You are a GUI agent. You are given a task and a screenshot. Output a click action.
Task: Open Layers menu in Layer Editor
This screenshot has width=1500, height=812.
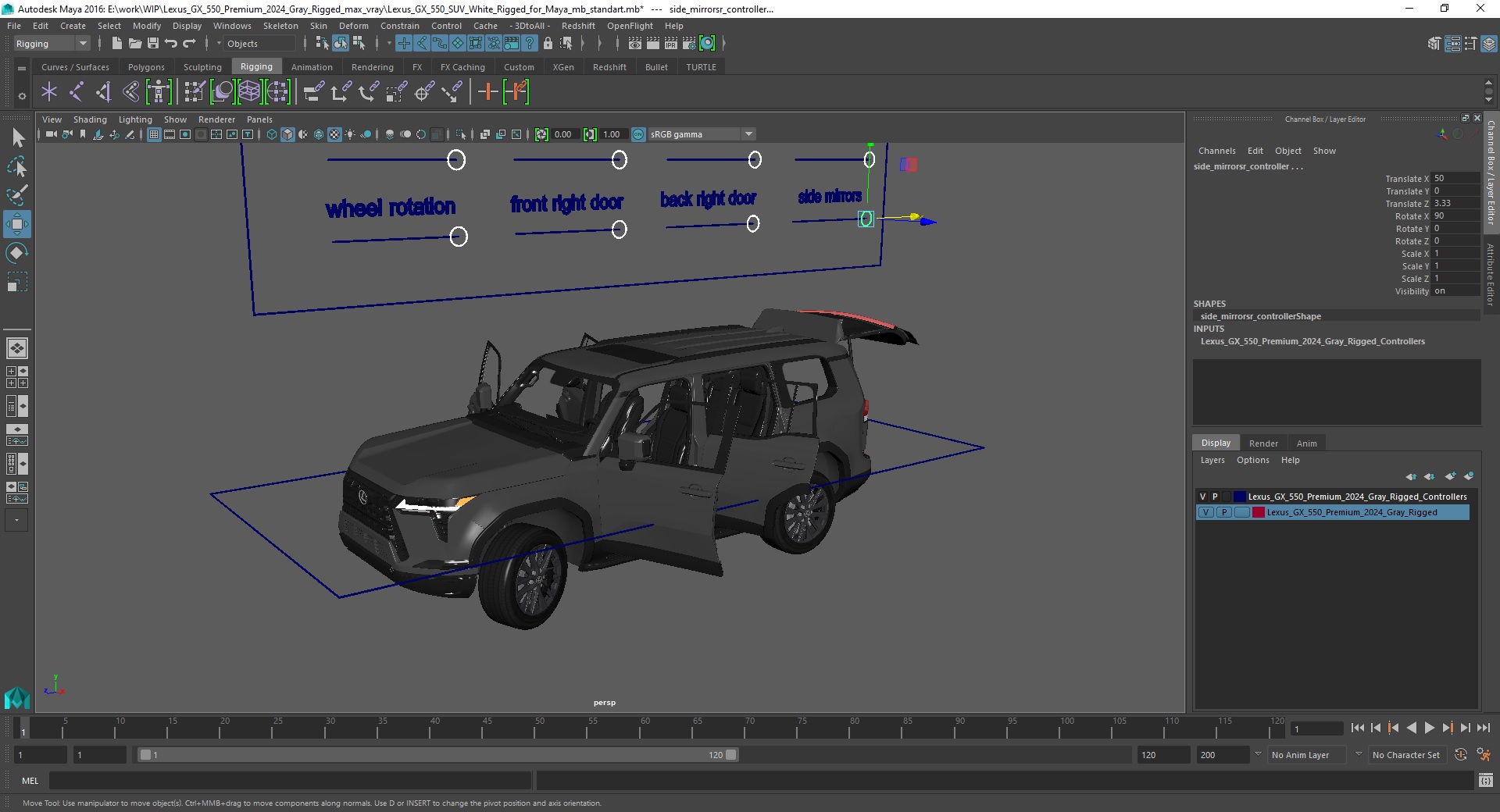[x=1212, y=460]
